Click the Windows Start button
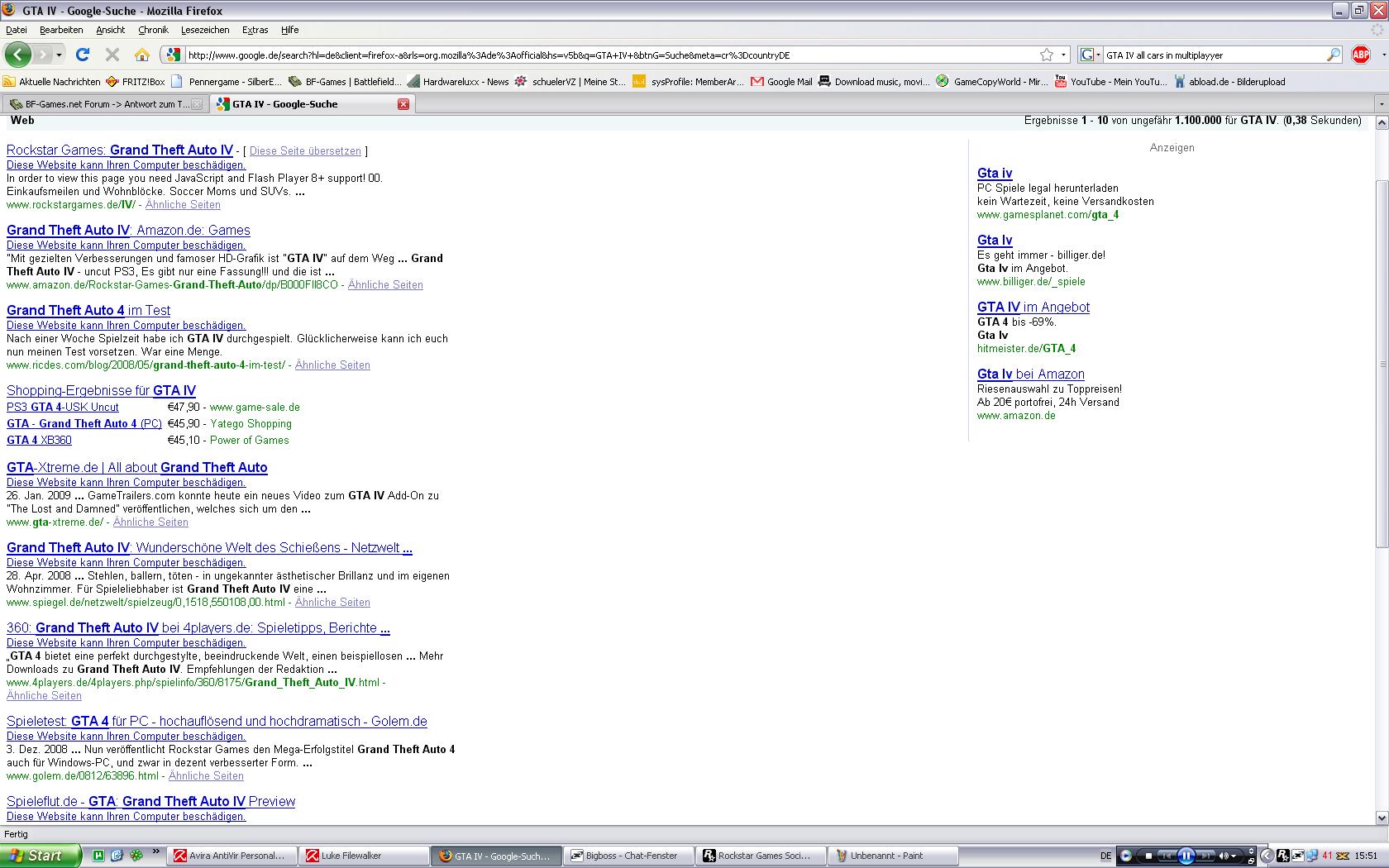The height and width of the screenshot is (868, 1389). pos(41,856)
